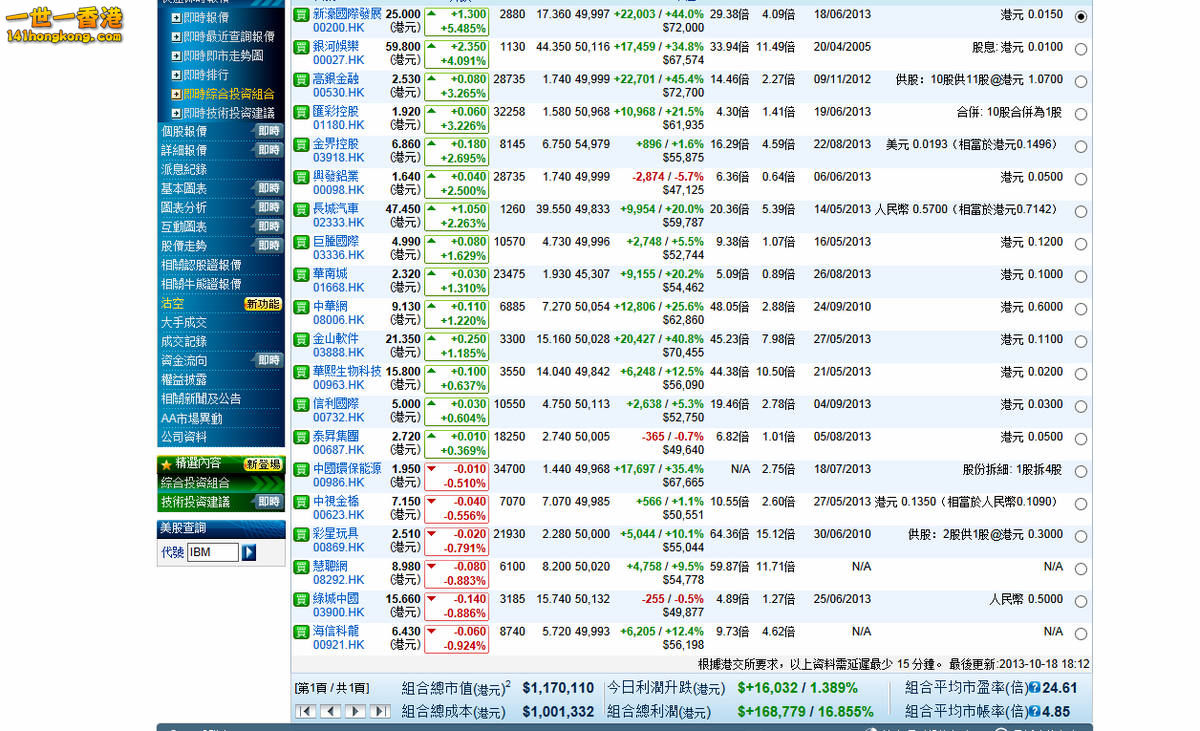
Task: Select radio button for 匯彩控股 row
Action: point(1081,114)
